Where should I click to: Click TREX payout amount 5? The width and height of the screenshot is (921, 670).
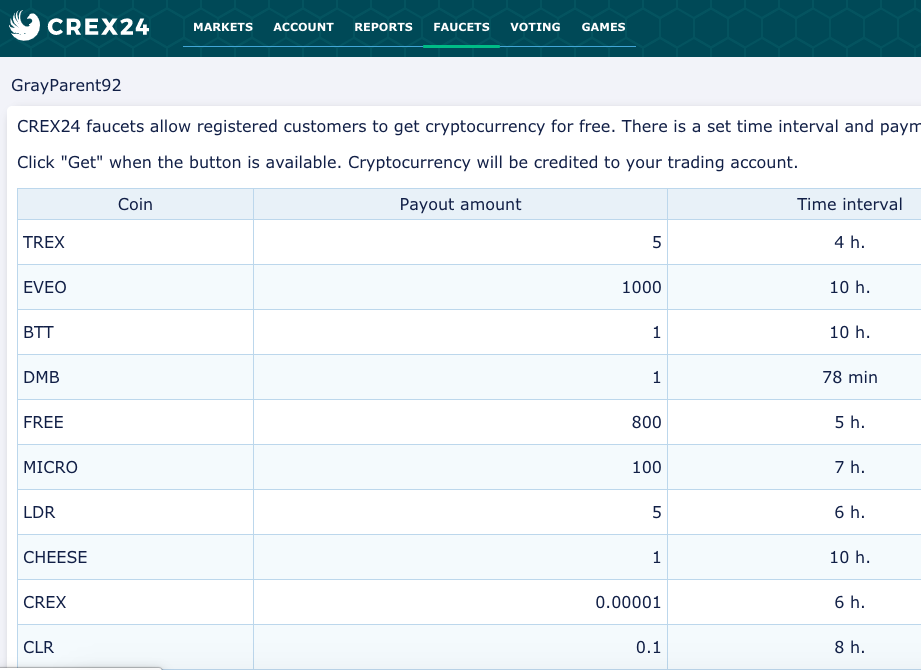pyautogui.click(x=657, y=242)
